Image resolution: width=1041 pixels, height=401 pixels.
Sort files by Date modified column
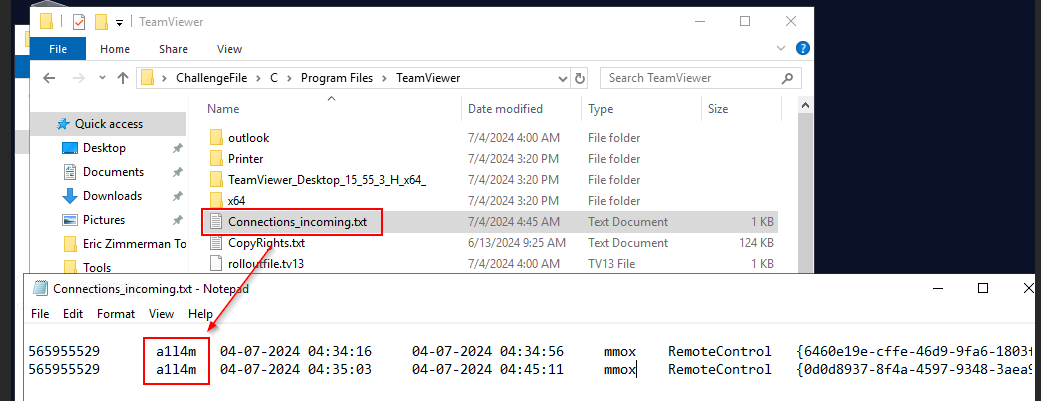tap(505, 109)
